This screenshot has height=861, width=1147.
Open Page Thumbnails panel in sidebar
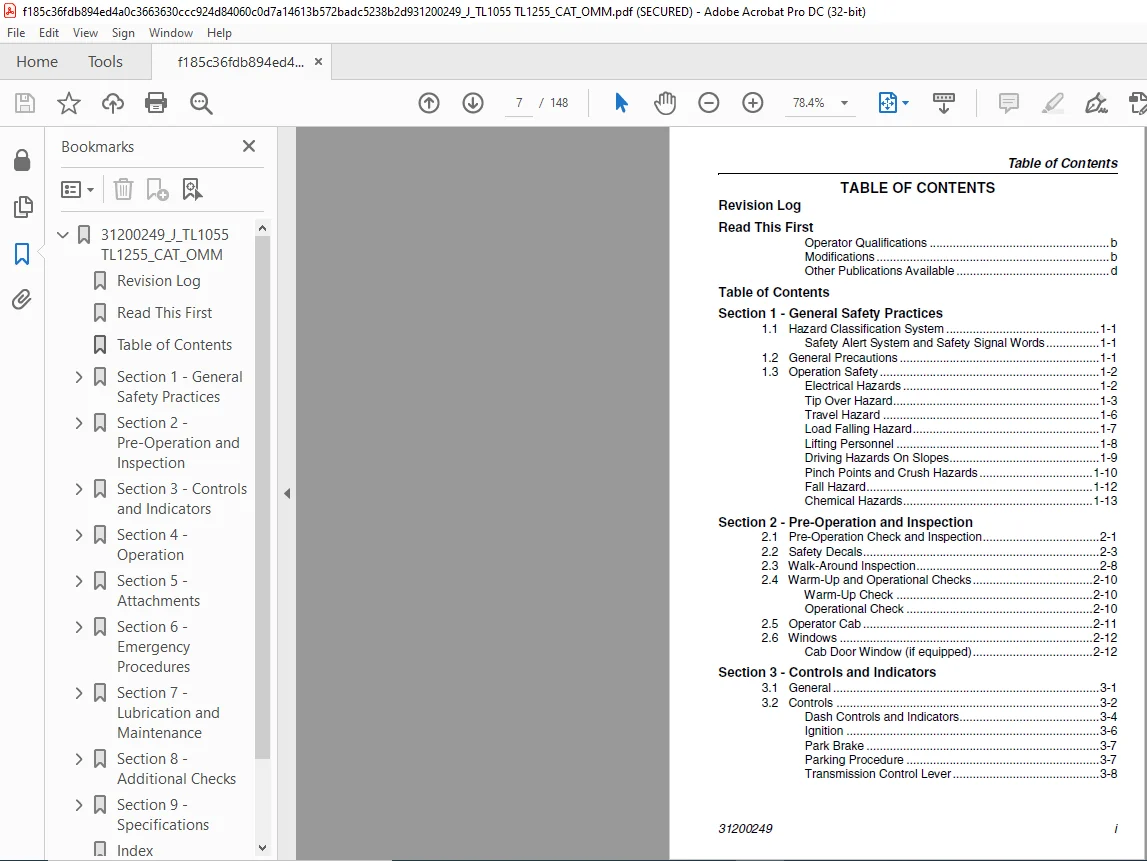[x=23, y=207]
